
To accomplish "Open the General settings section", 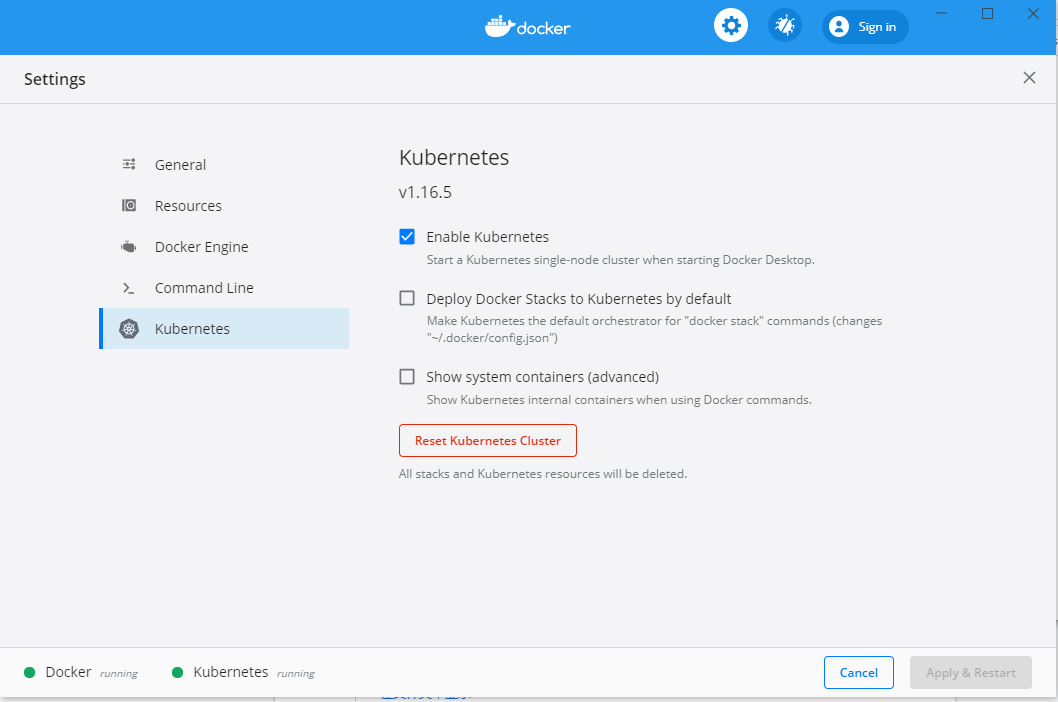I will [180, 165].
